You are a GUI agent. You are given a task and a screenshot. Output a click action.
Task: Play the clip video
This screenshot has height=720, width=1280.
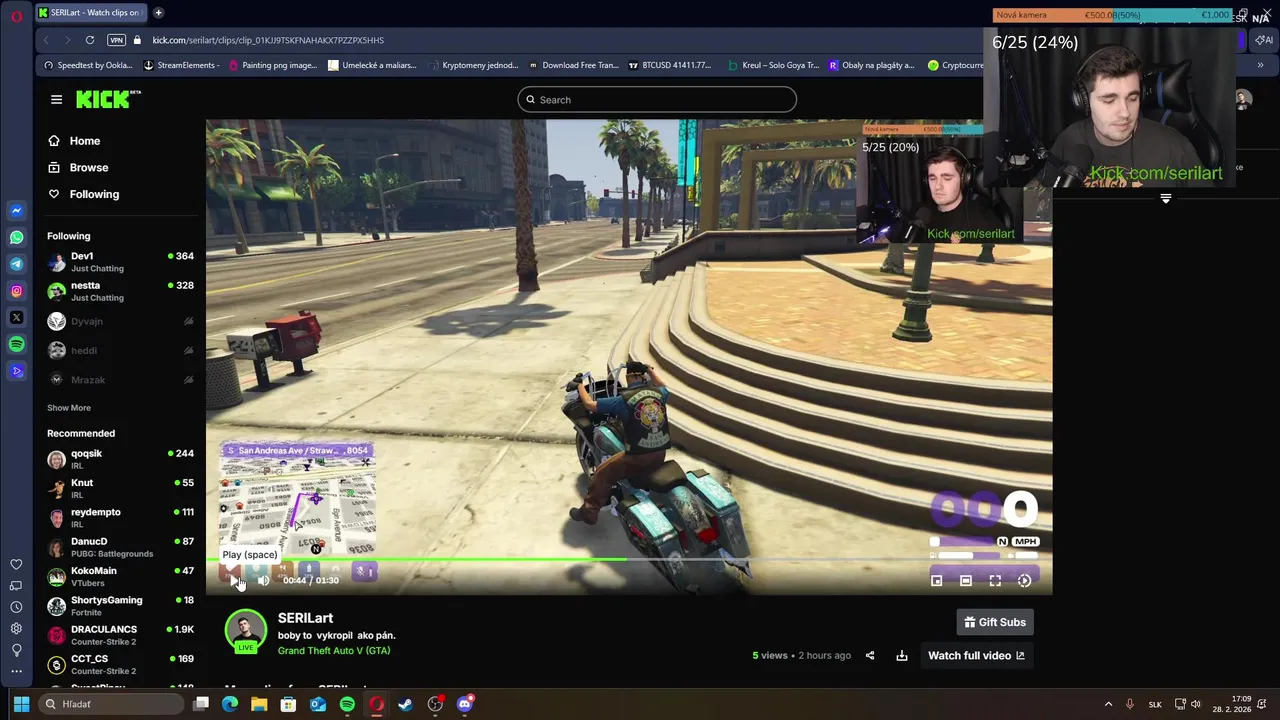tap(235, 580)
